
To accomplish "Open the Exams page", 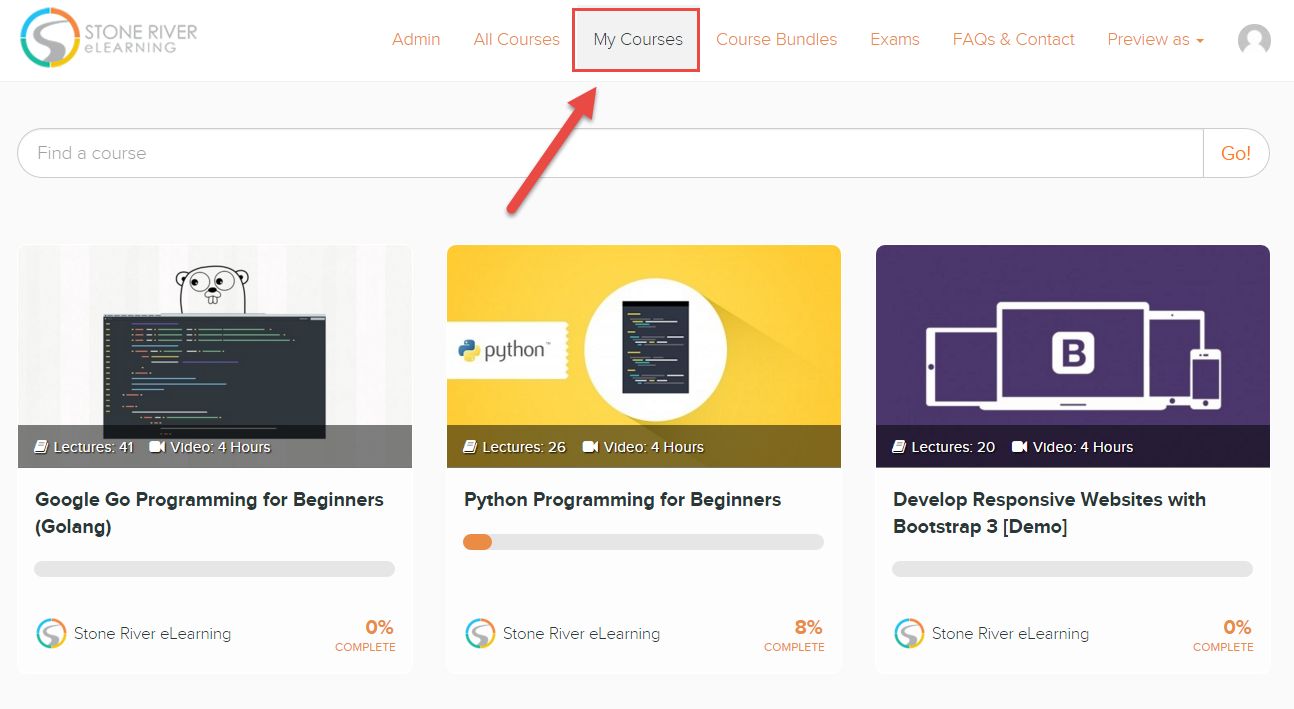I will pos(894,40).
